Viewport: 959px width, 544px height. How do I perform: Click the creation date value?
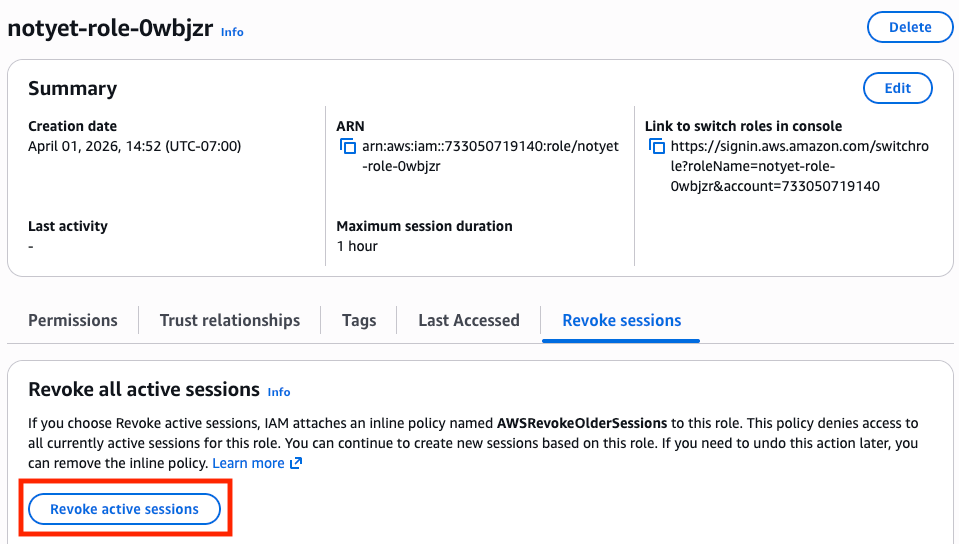(x=134, y=147)
